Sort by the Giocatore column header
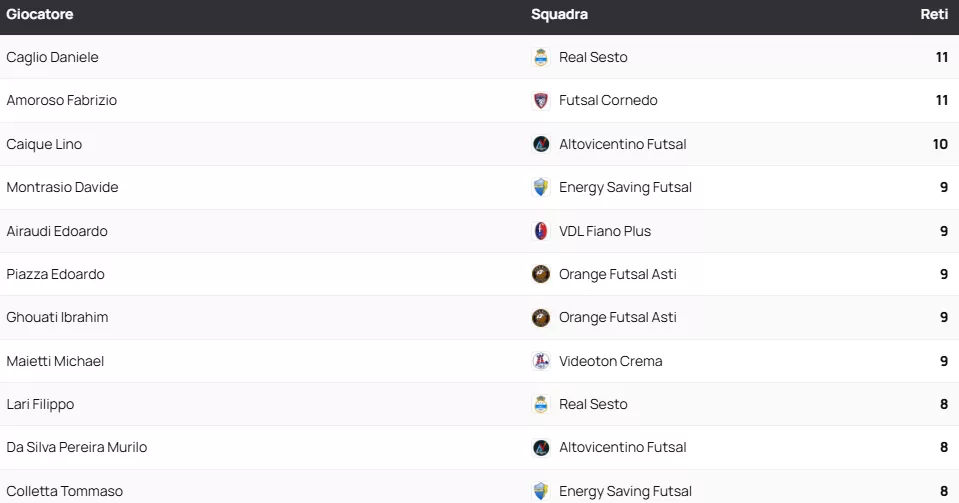959x503 pixels. pyautogui.click(x=39, y=15)
